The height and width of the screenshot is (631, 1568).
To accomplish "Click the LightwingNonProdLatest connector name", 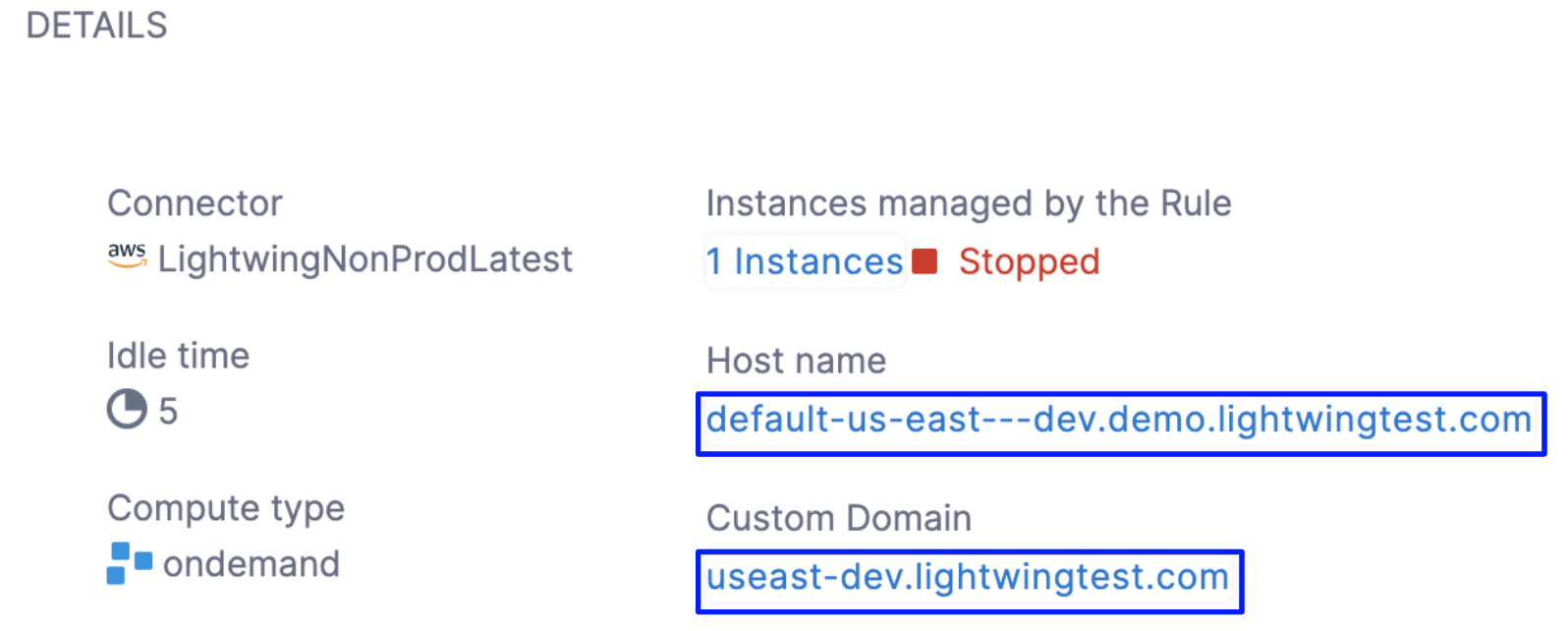I will point(364,259).
